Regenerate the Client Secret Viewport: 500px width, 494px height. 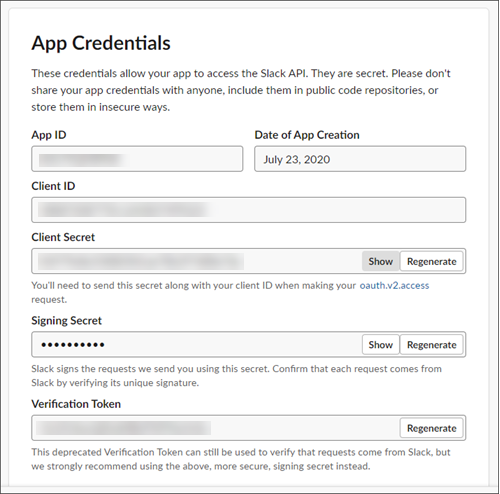pos(431,261)
